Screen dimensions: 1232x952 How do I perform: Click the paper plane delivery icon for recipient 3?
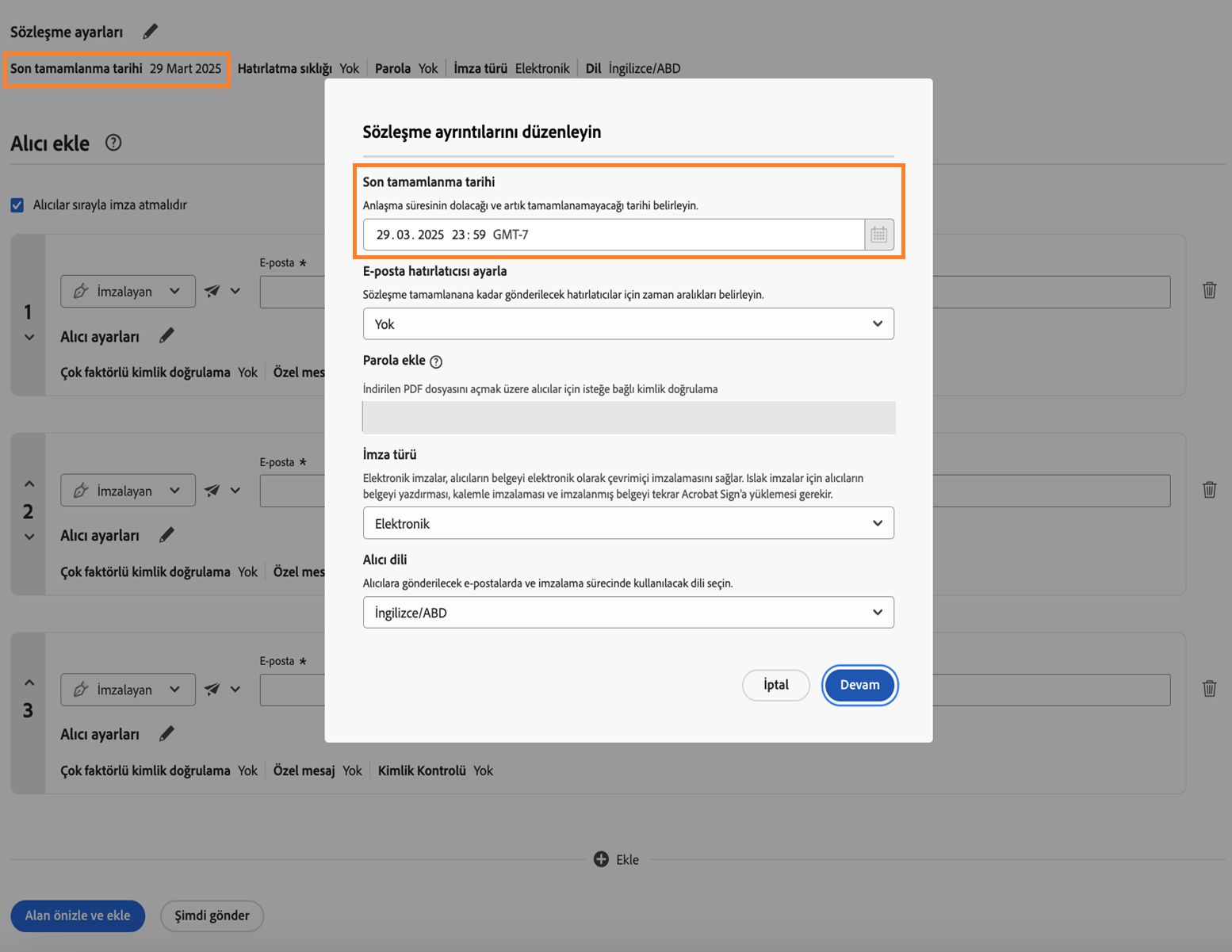pyautogui.click(x=212, y=690)
